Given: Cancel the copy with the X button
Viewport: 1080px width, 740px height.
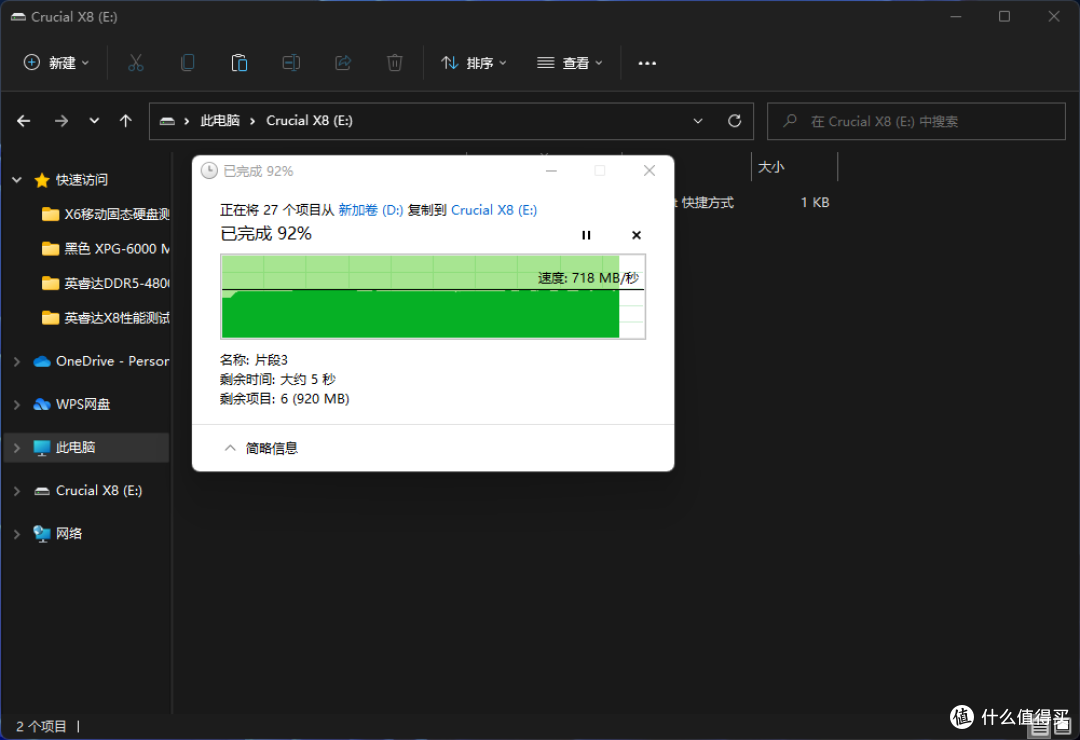Looking at the screenshot, I should [x=636, y=235].
